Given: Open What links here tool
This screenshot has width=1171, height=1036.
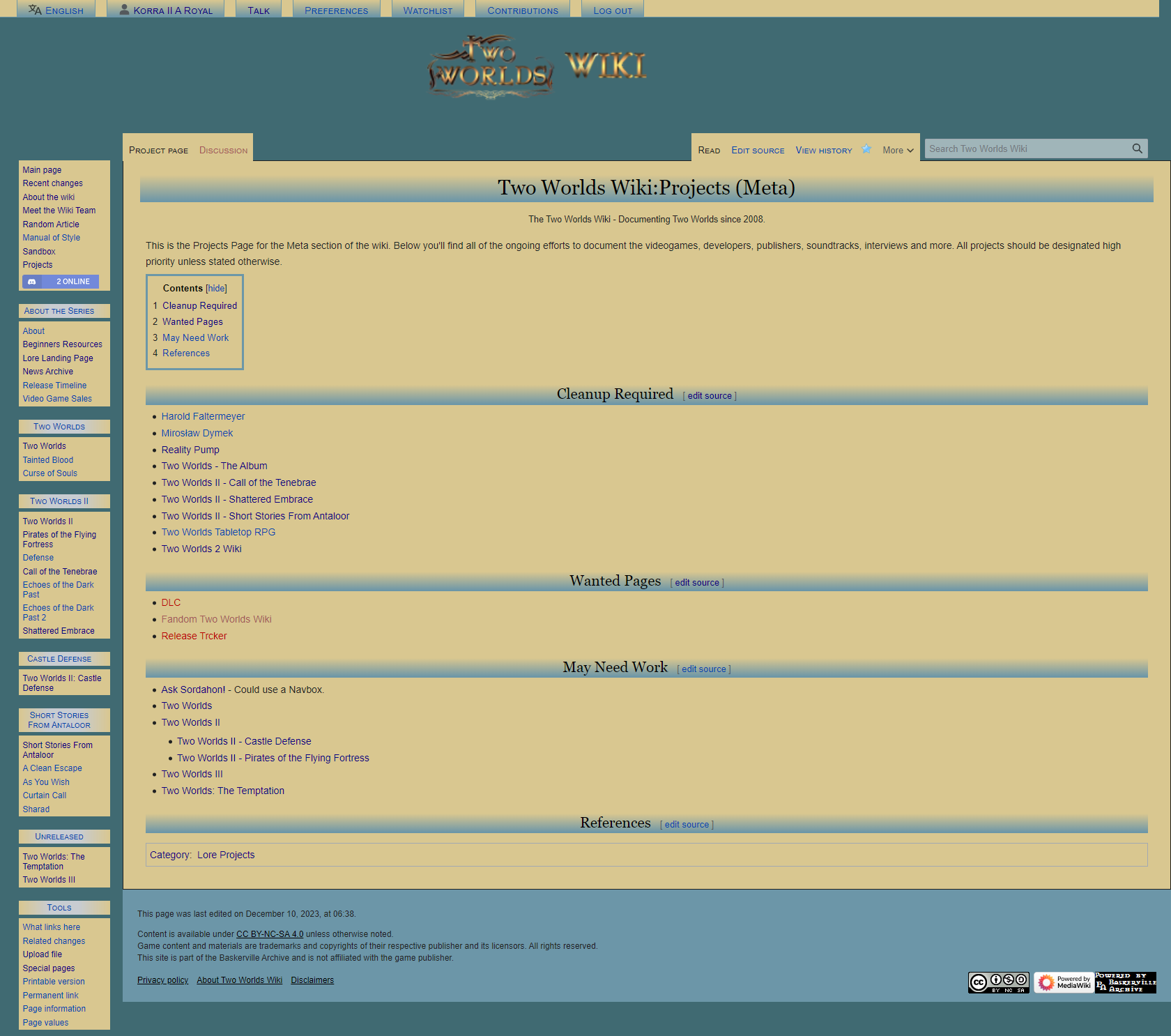Looking at the screenshot, I should 51,927.
